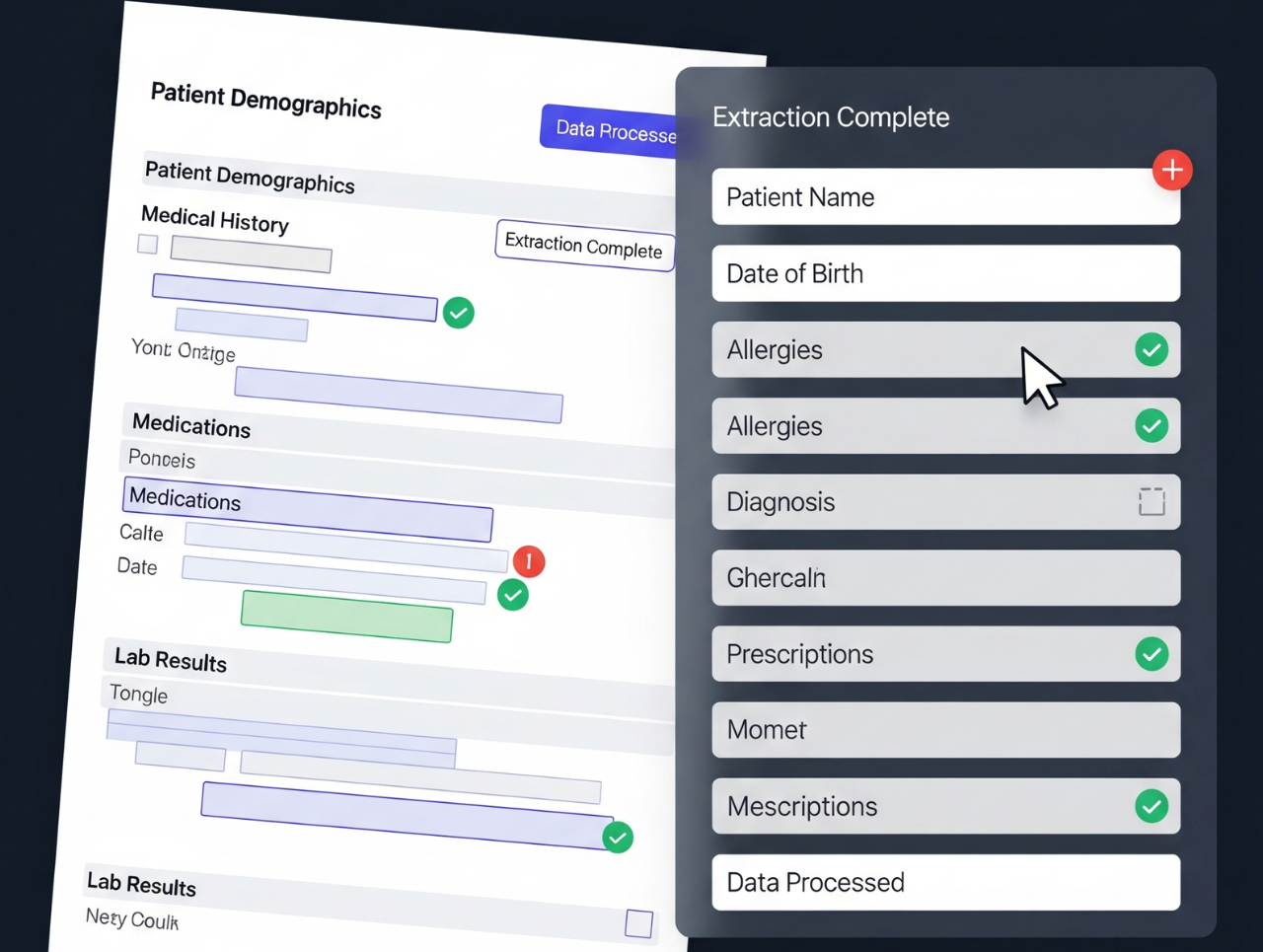Click green checkmark on second Allergies row
The image size is (1263, 952).
[1151, 426]
